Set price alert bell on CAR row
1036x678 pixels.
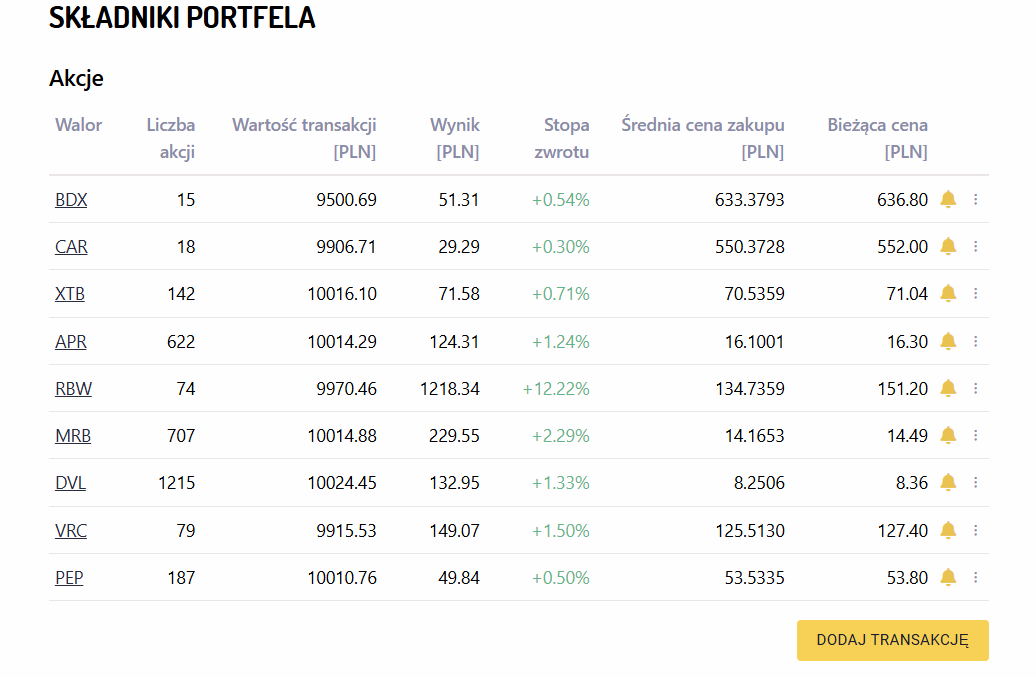point(948,246)
